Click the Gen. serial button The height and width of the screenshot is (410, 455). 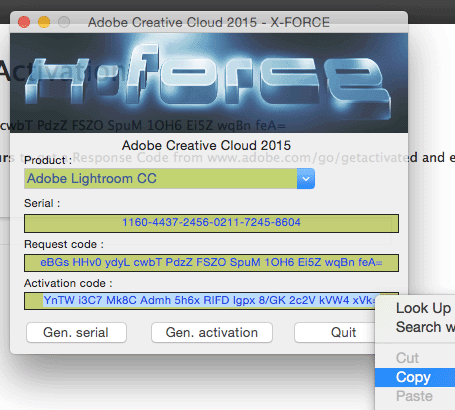76,332
